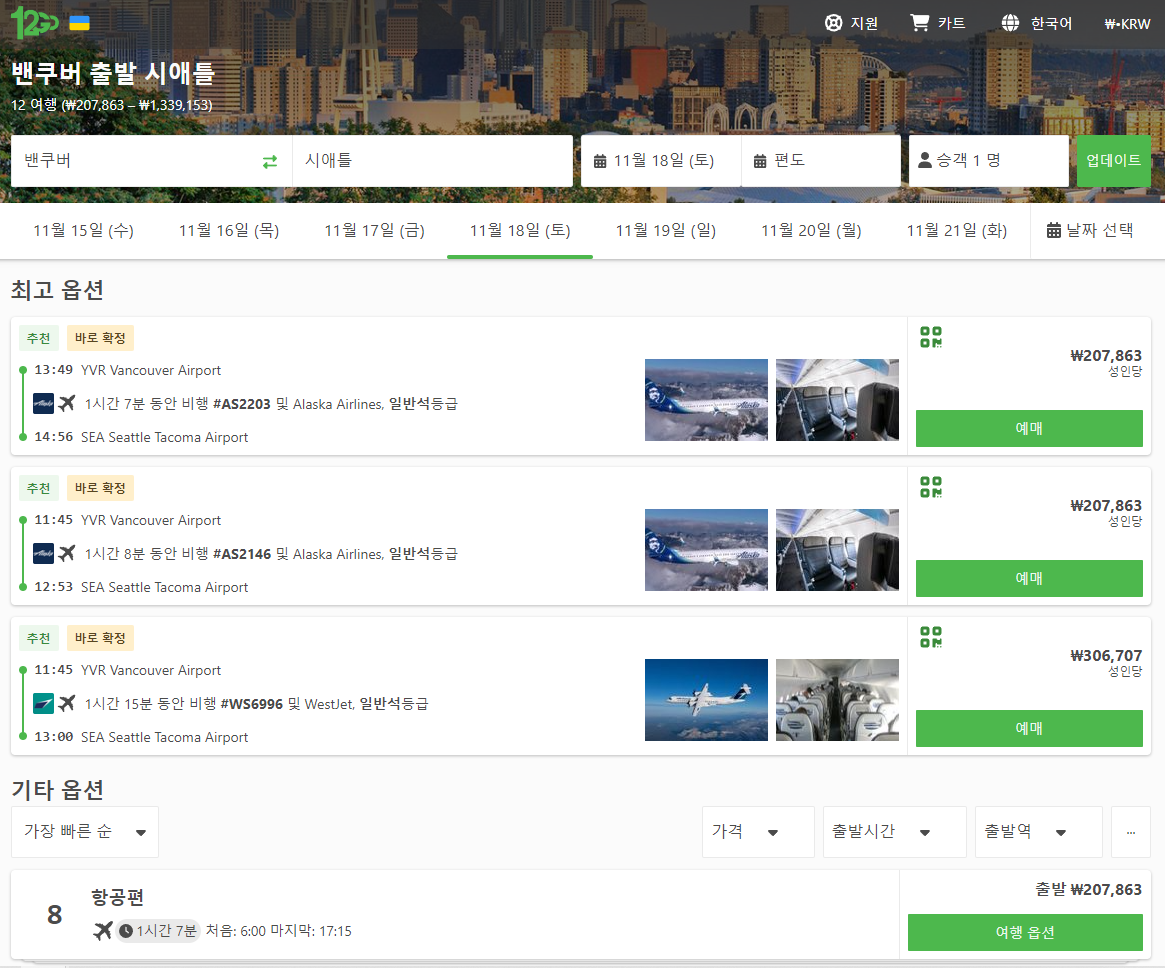The width and height of the screenshot is (1165, 968).
Task: Click the 편도 return date field
Action: pyautogui.click(x=821, y=160)
